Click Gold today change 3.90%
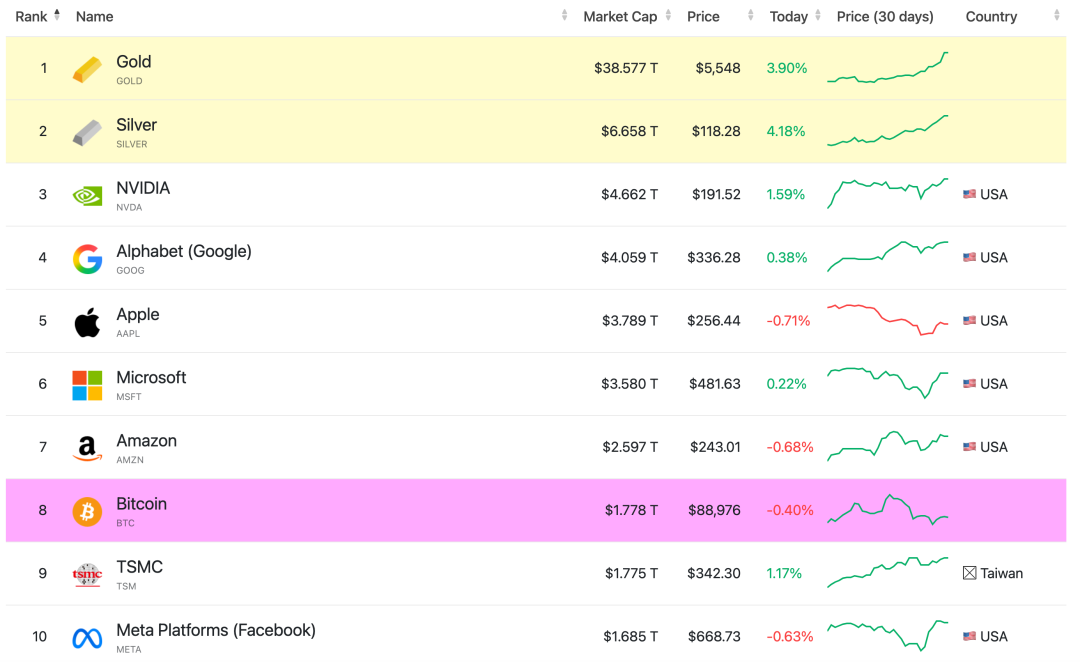The height and width of the screenshot is (662, 1080). [787, 68]
